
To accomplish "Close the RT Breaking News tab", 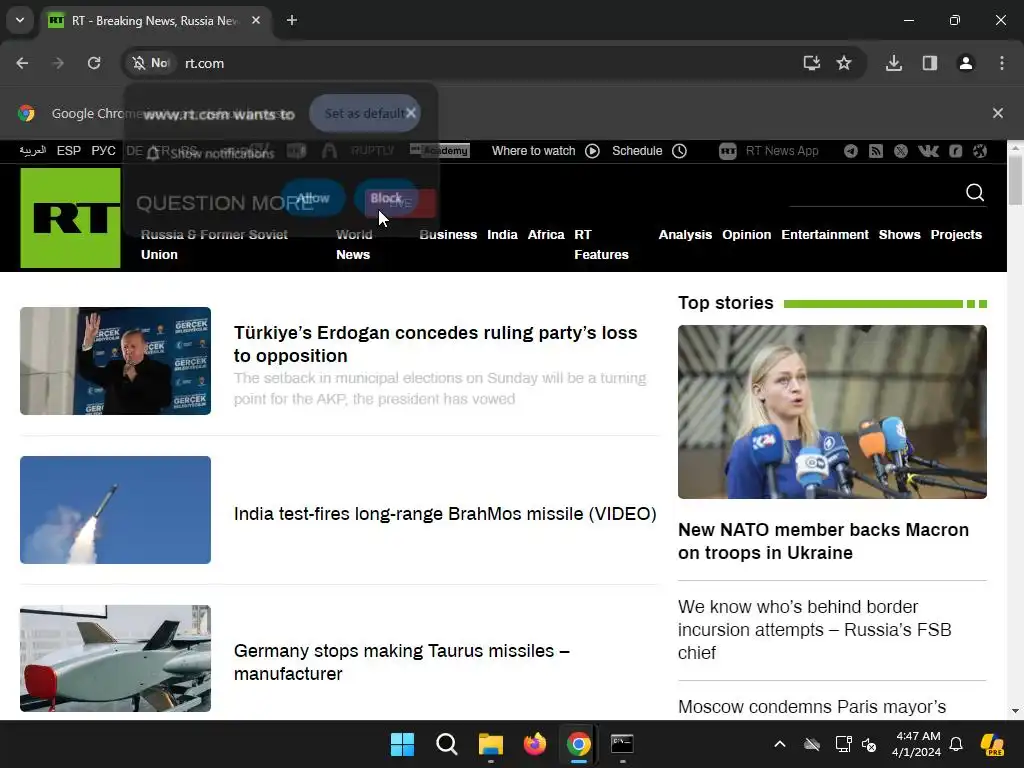I will (x=256, y=20).
